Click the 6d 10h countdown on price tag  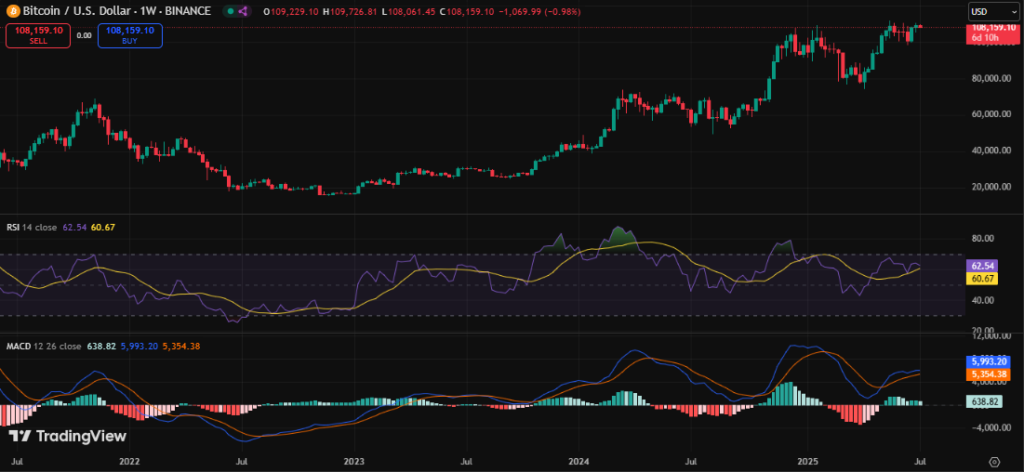coord(983,38)
